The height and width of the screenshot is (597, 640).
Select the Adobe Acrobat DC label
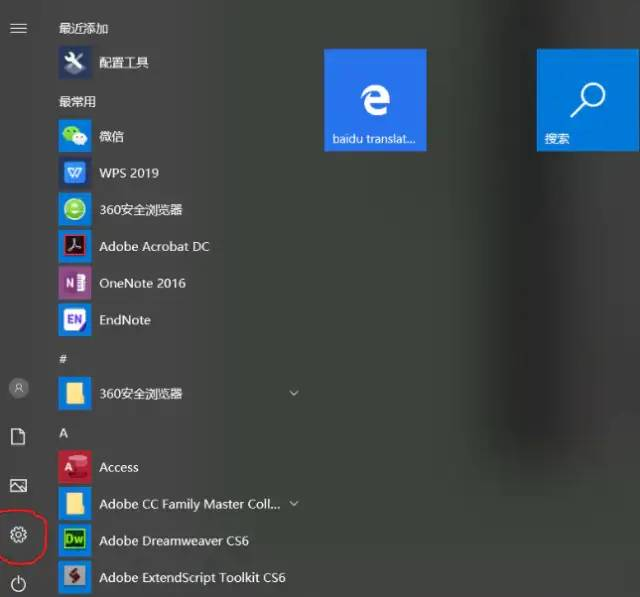point(154,246)
